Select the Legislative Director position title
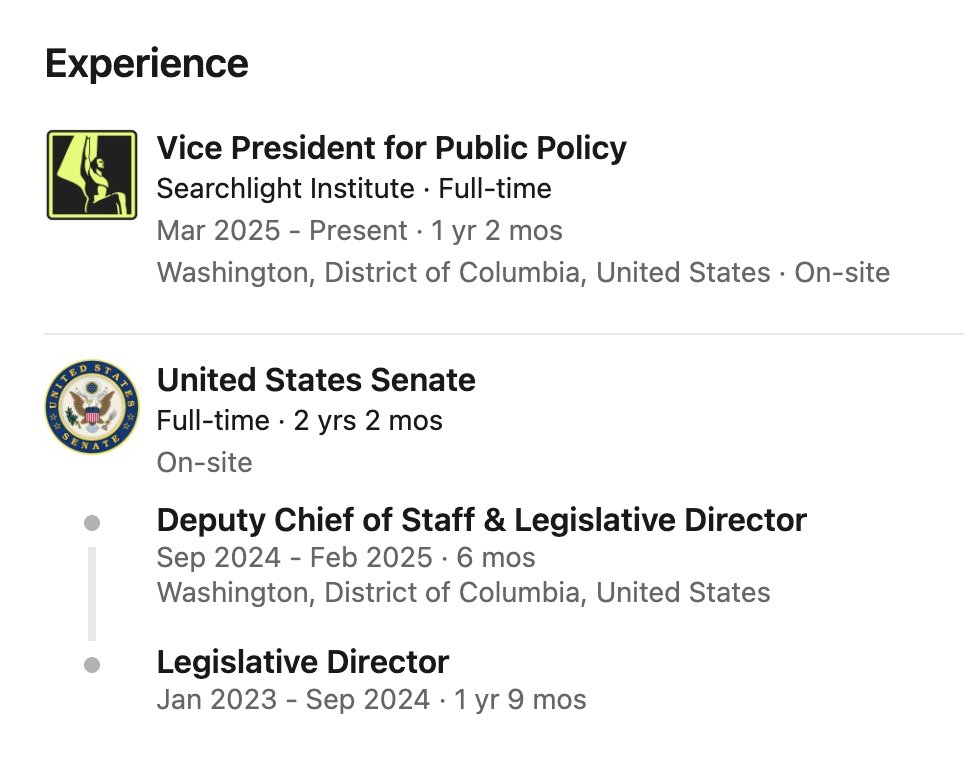 (x=303, y=662)
